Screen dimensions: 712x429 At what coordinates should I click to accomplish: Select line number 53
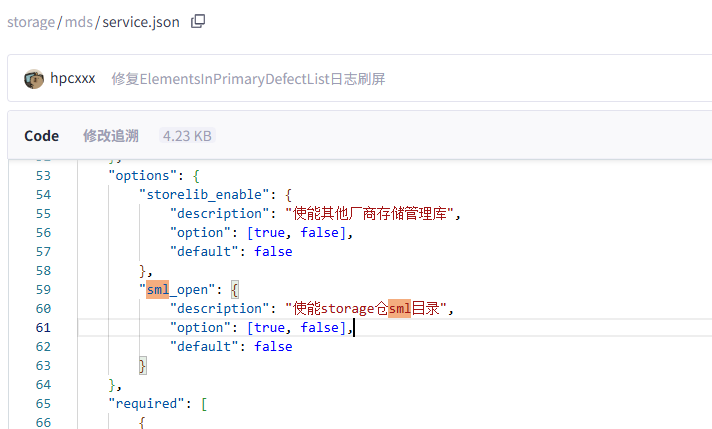point(42,175)
